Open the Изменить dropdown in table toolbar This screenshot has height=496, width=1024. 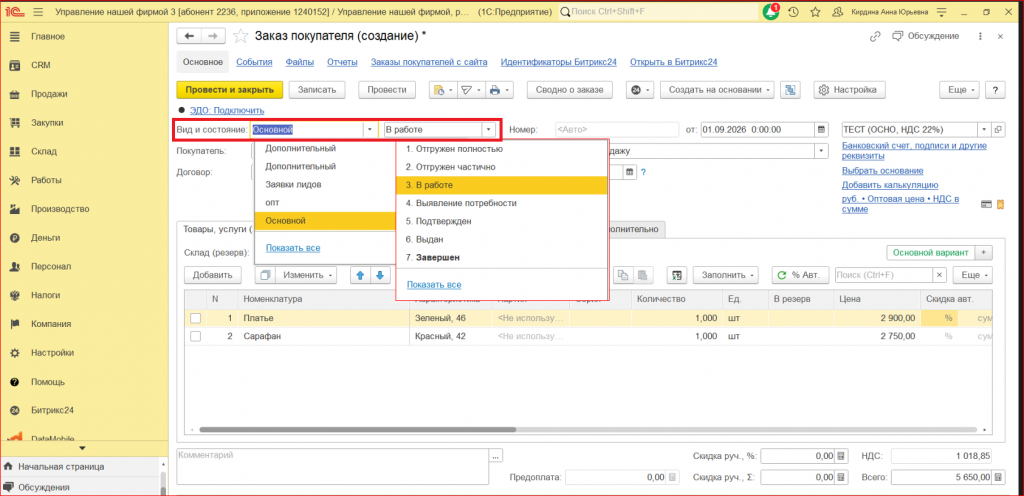304,275
